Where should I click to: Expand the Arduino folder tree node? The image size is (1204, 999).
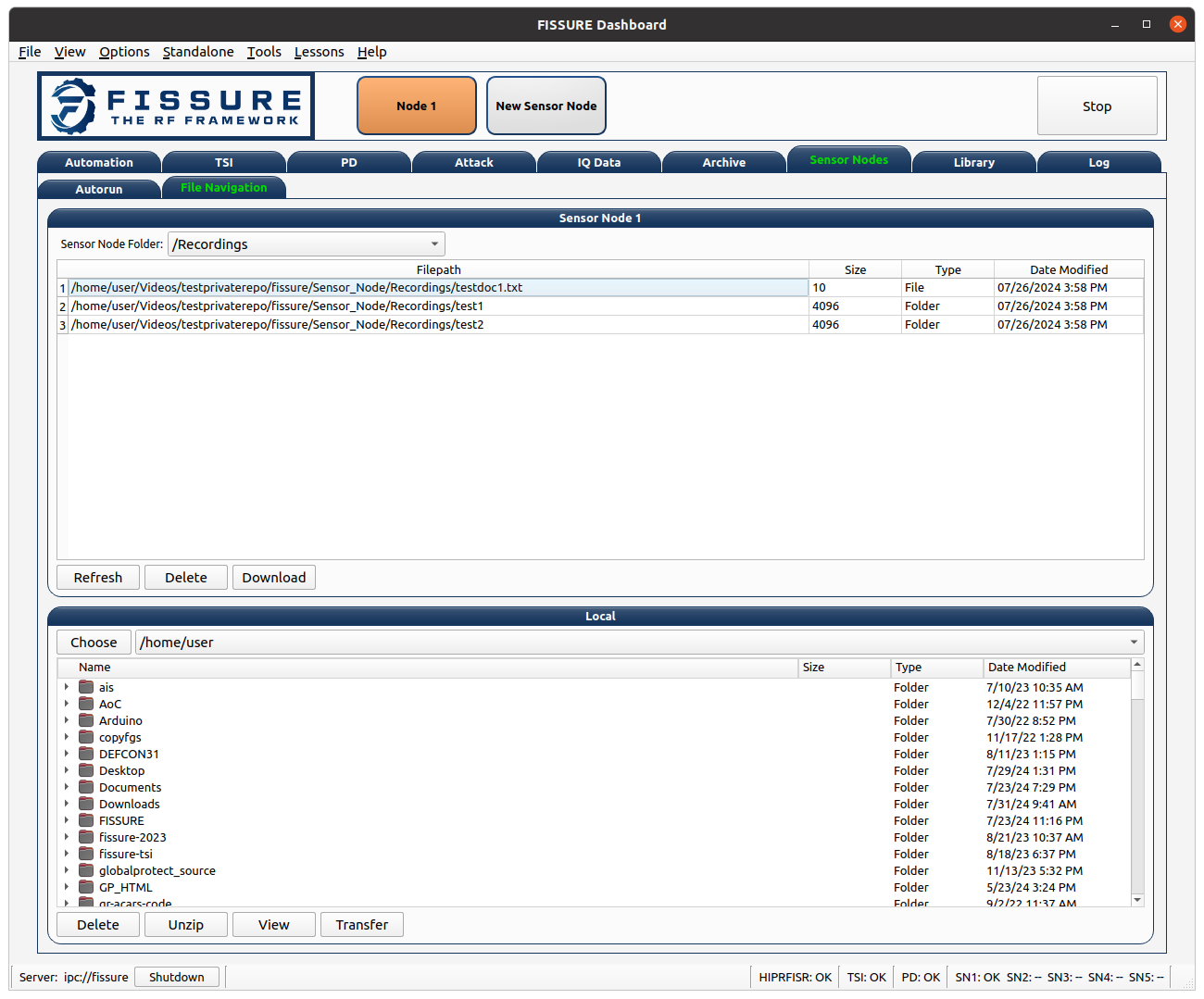67,720
